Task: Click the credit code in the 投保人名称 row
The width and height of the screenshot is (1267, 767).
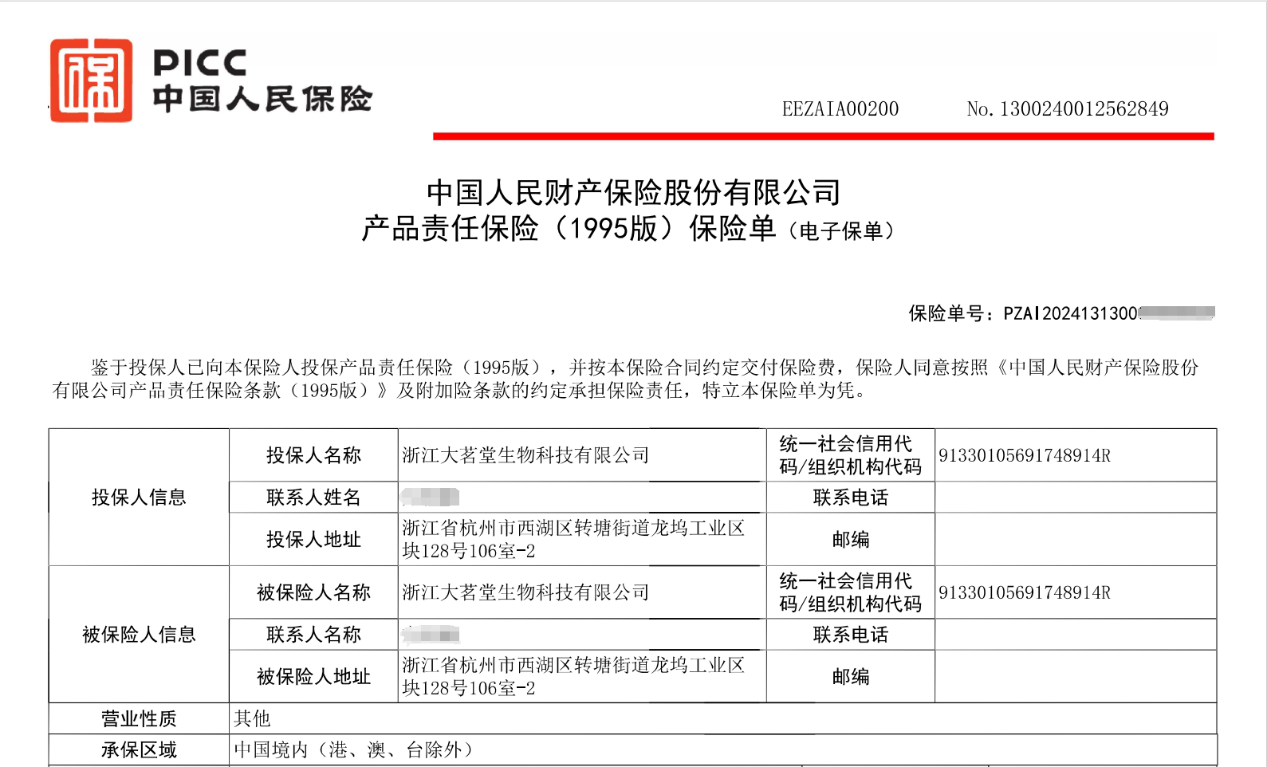Action: tap(1025, 456)
